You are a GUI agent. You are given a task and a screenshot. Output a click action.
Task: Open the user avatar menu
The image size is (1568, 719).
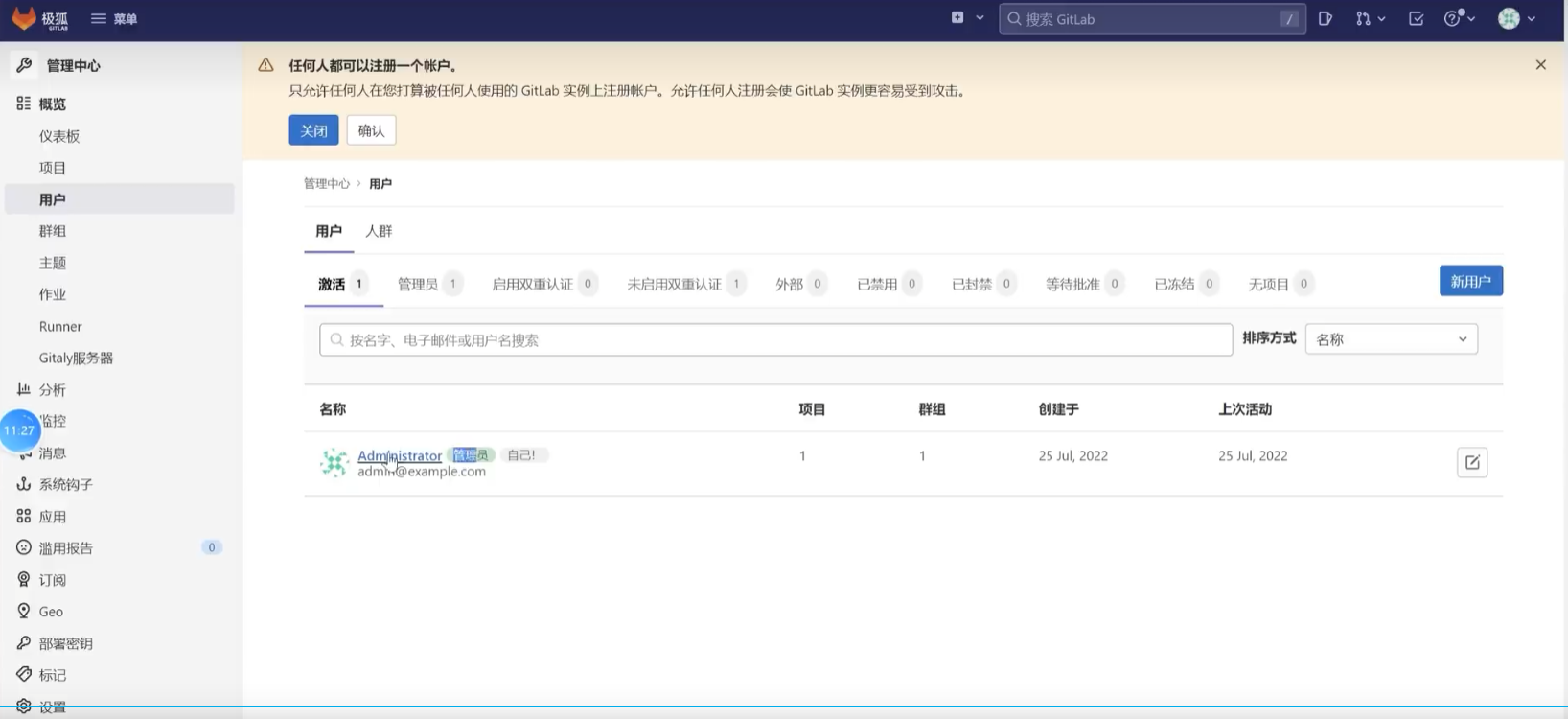pos(1517,18)
